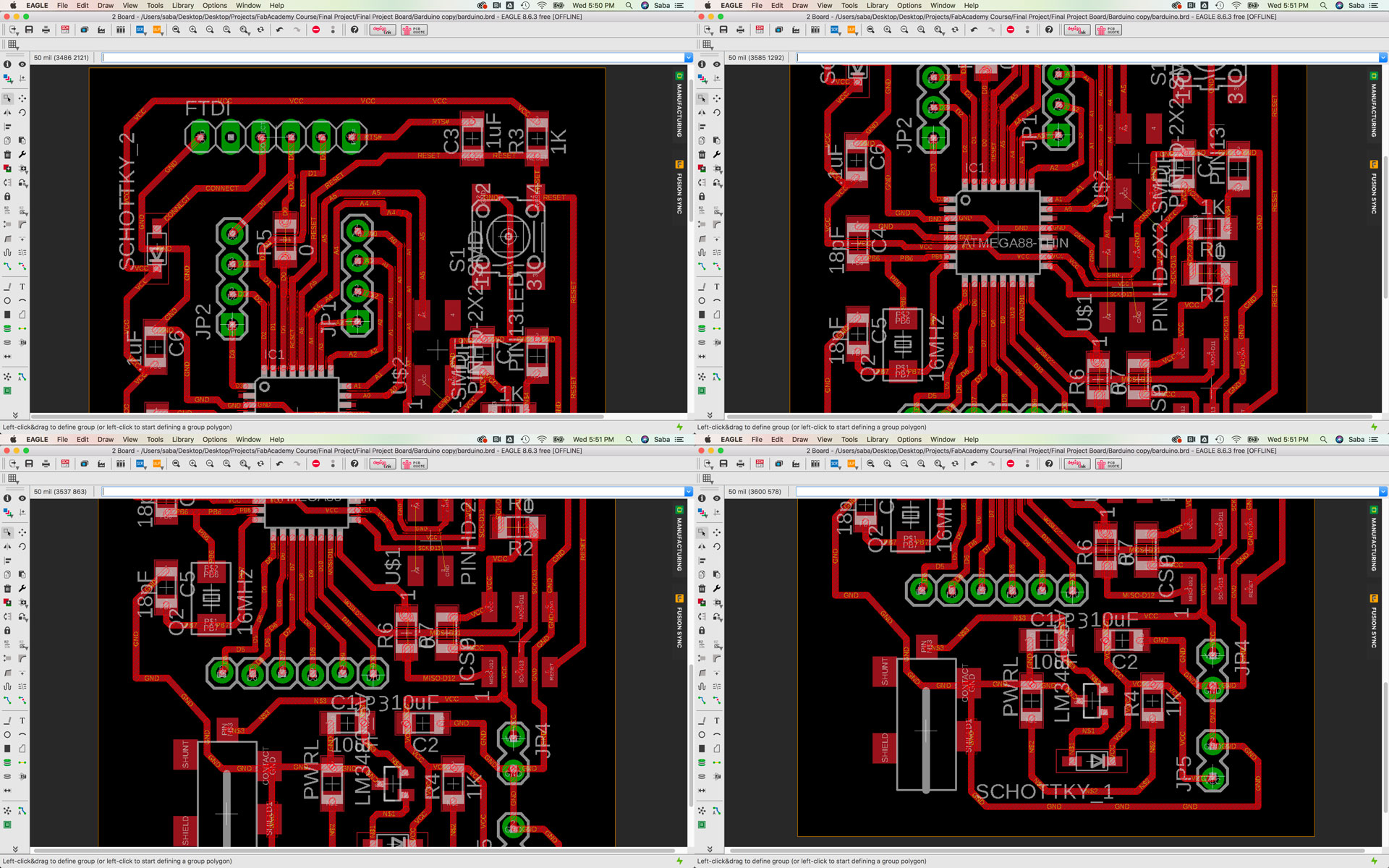
Task: Open the Tools menu in bottom-right menu bar
Action: [x=849, y=439]
